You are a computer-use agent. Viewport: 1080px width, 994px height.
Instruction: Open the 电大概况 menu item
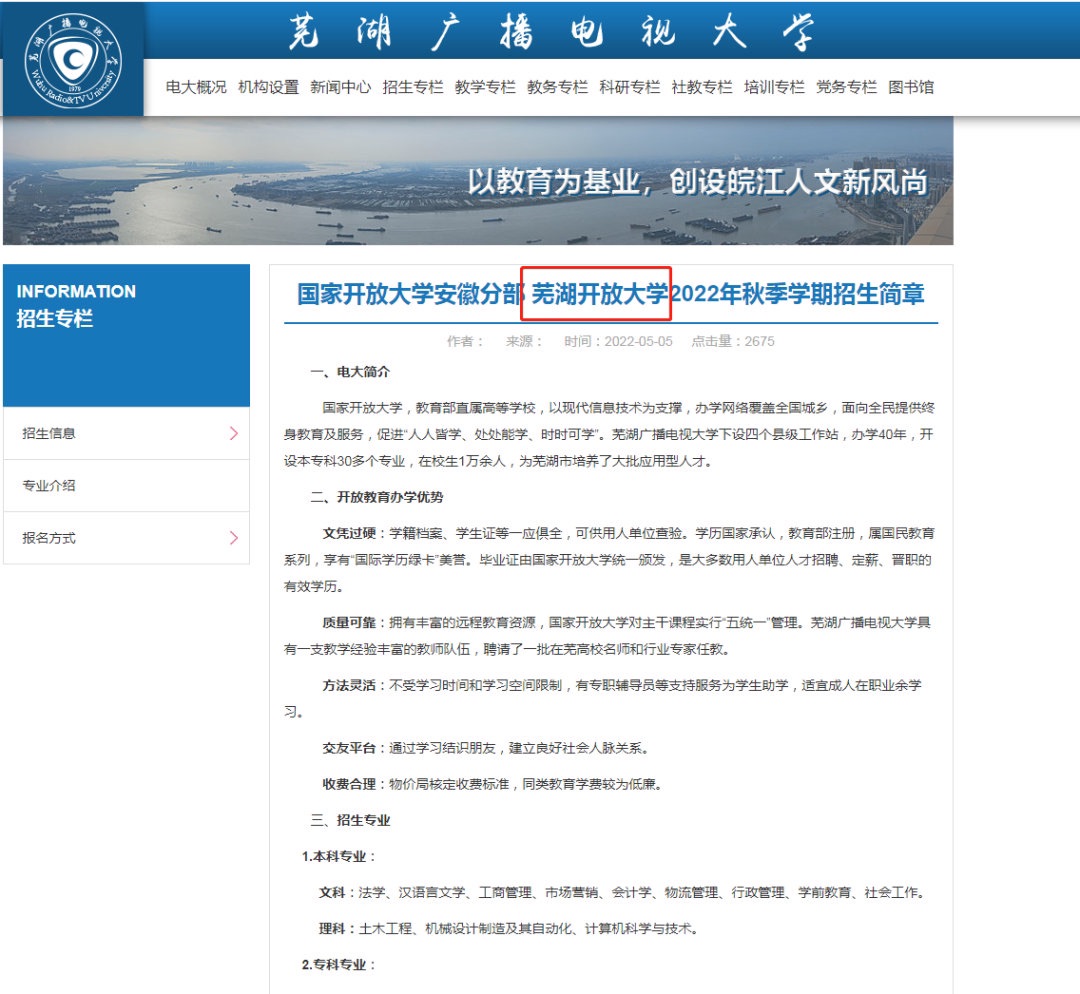point(196,87)
